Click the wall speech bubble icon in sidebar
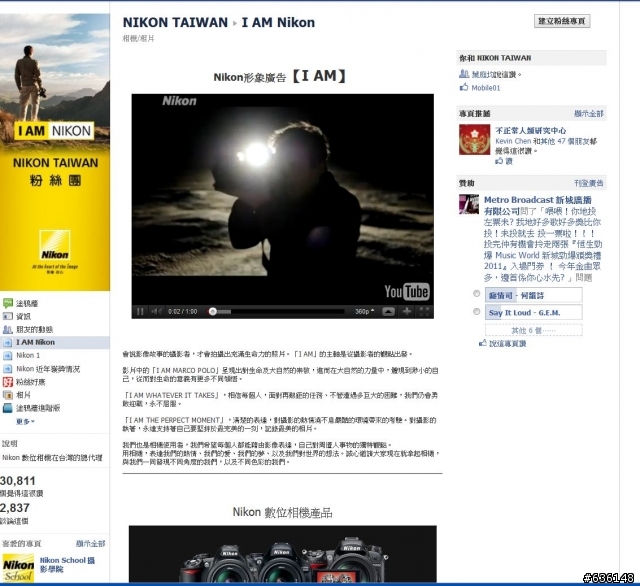640x586 pixels. [x=8, y=303]
